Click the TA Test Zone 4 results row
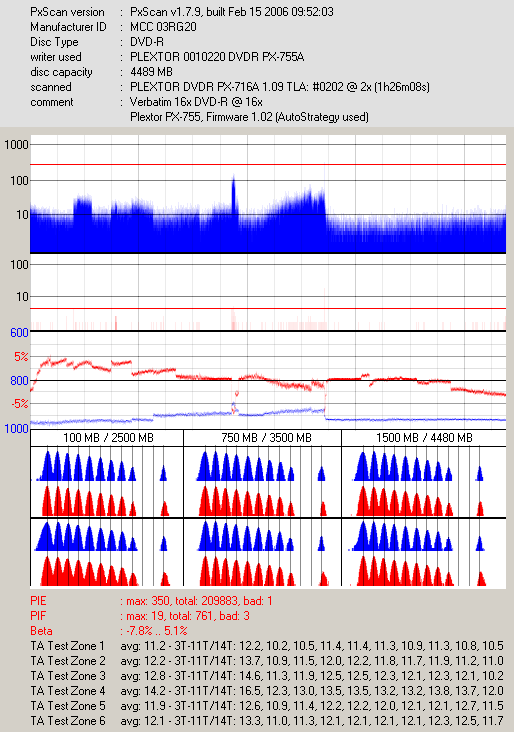Viewport: 514px width, 732px height. point(267,690)
